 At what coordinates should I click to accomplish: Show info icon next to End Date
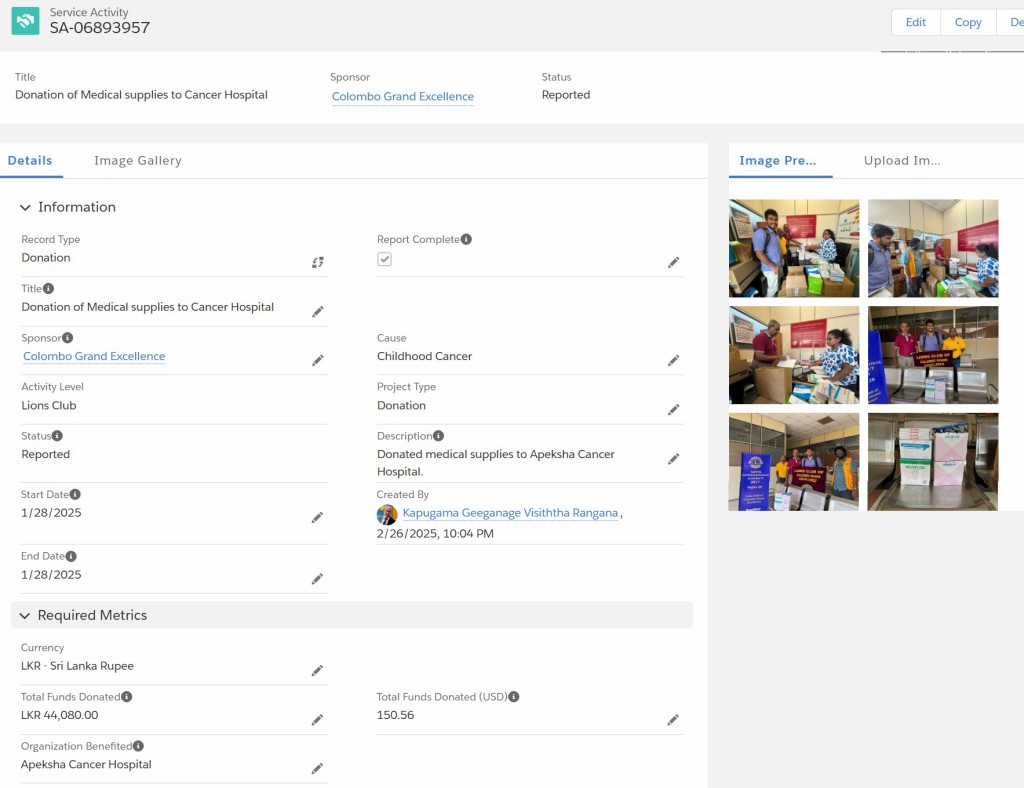pos(71,556)
